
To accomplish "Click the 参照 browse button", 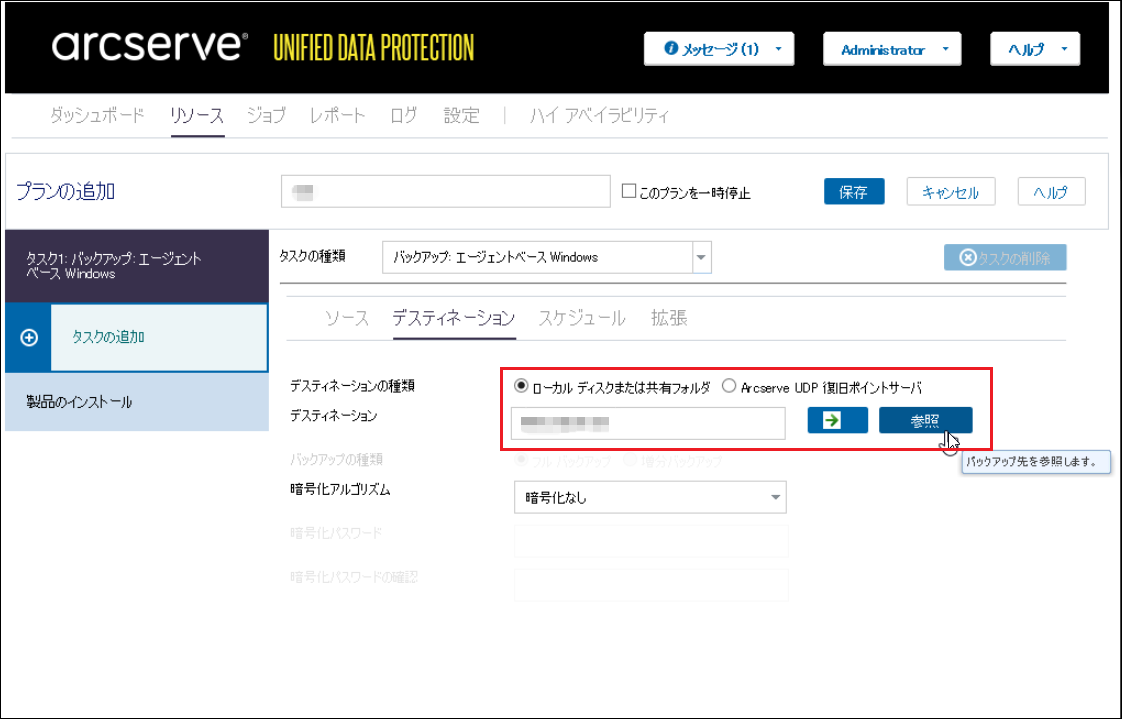I will (925, 421).
